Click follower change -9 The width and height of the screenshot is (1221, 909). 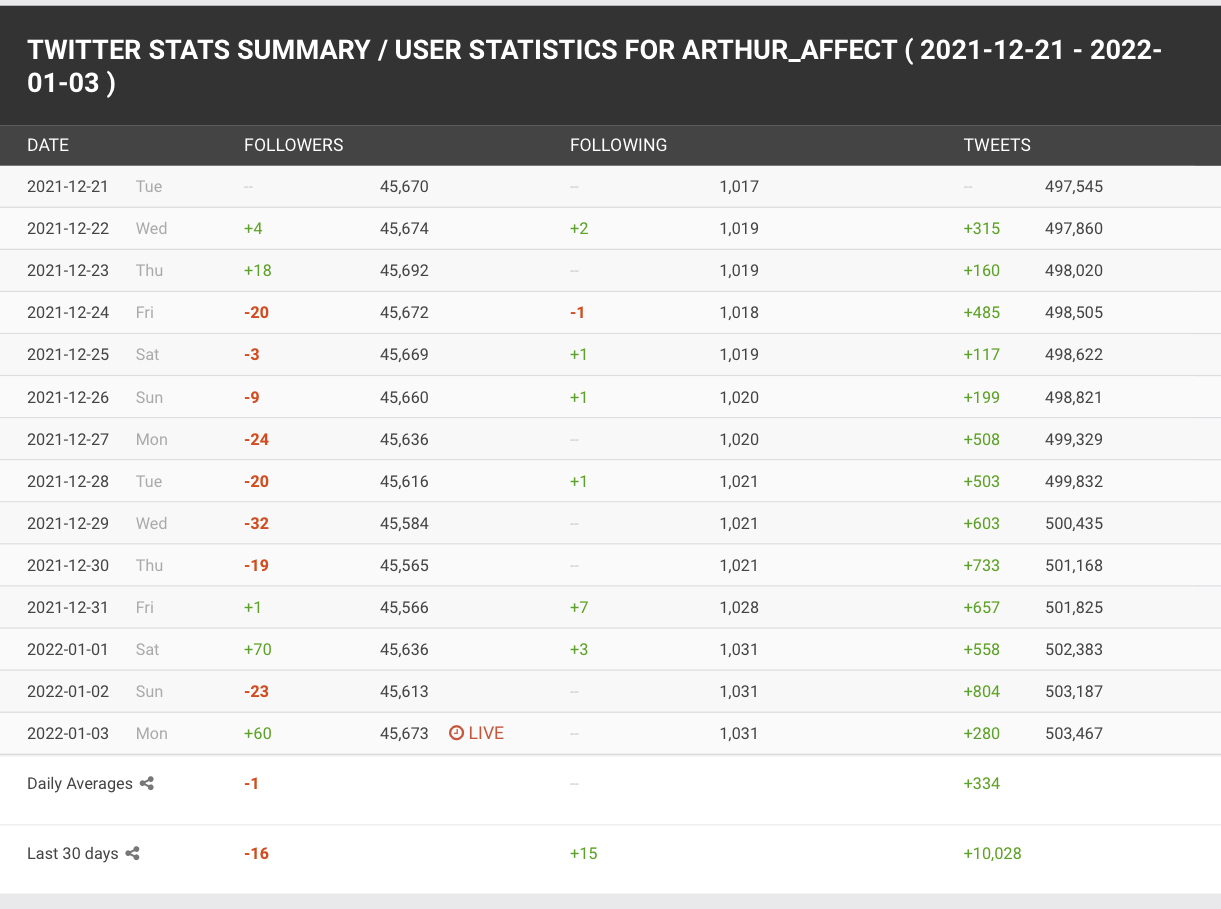coord(253,397)
